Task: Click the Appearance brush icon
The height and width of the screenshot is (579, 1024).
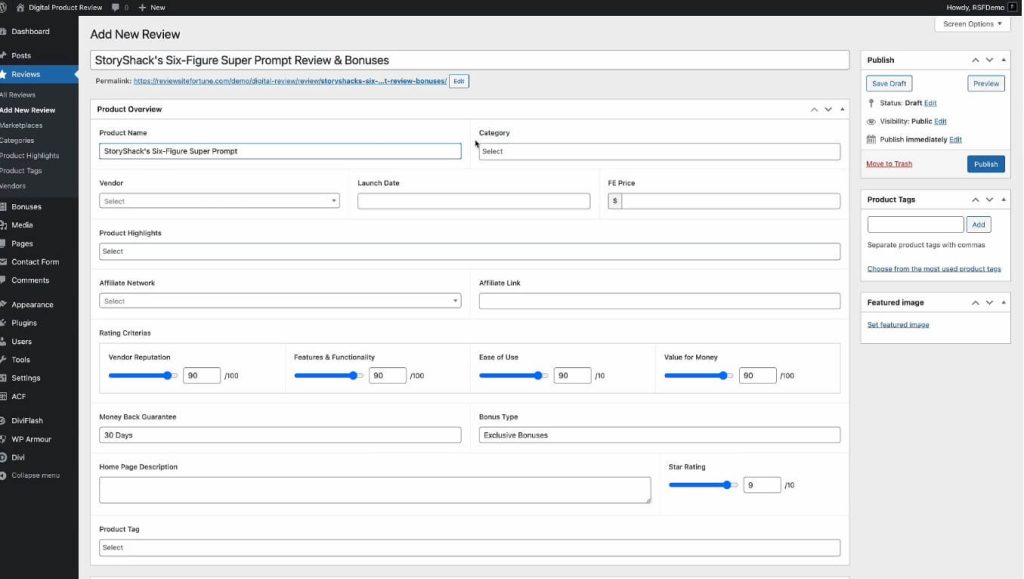Action: [x=3, y=304]
